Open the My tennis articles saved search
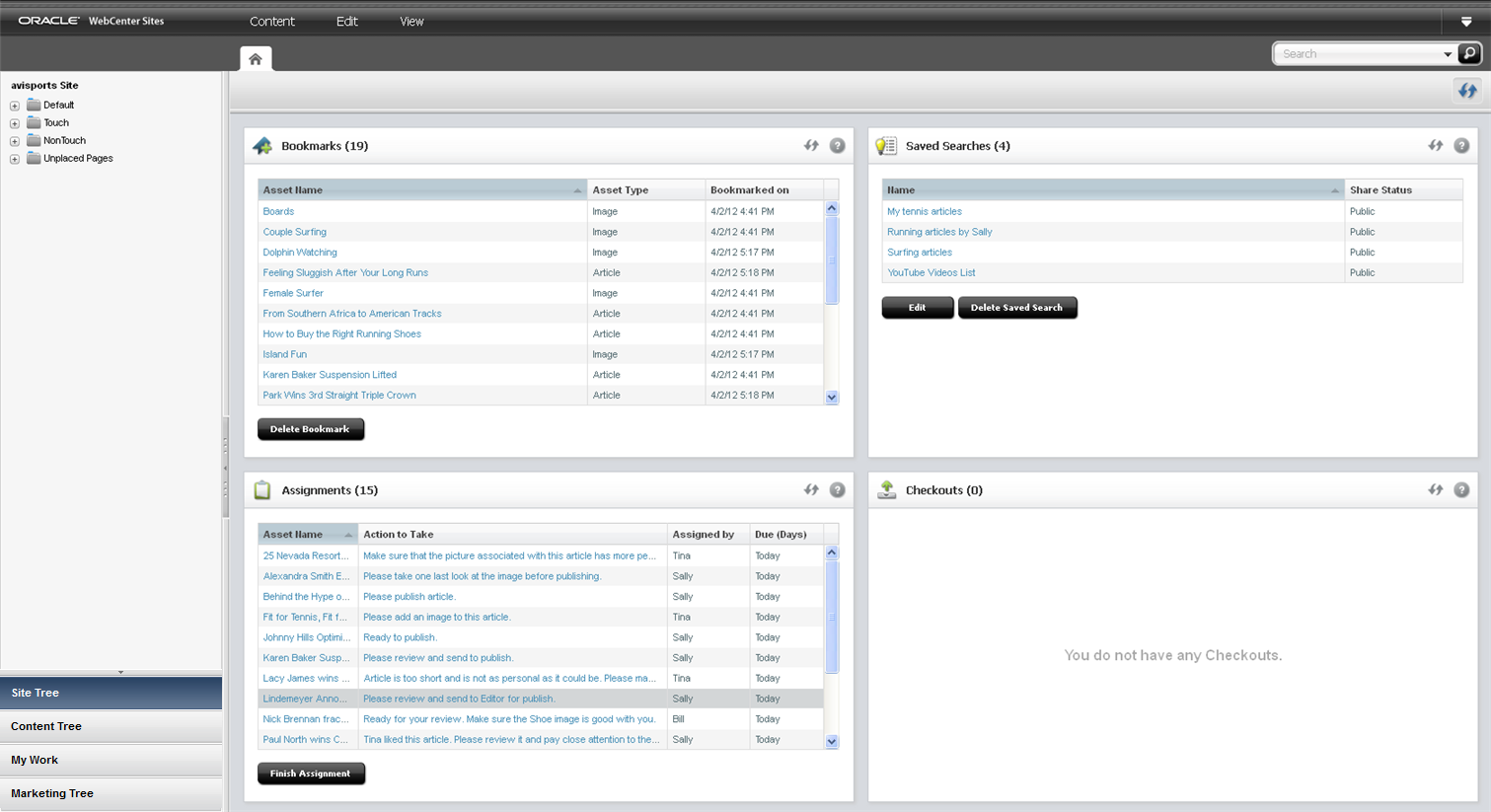Image resolution: width=1491 pixels, height=812 pixels. pyautogui.click(x=925, y=211)
